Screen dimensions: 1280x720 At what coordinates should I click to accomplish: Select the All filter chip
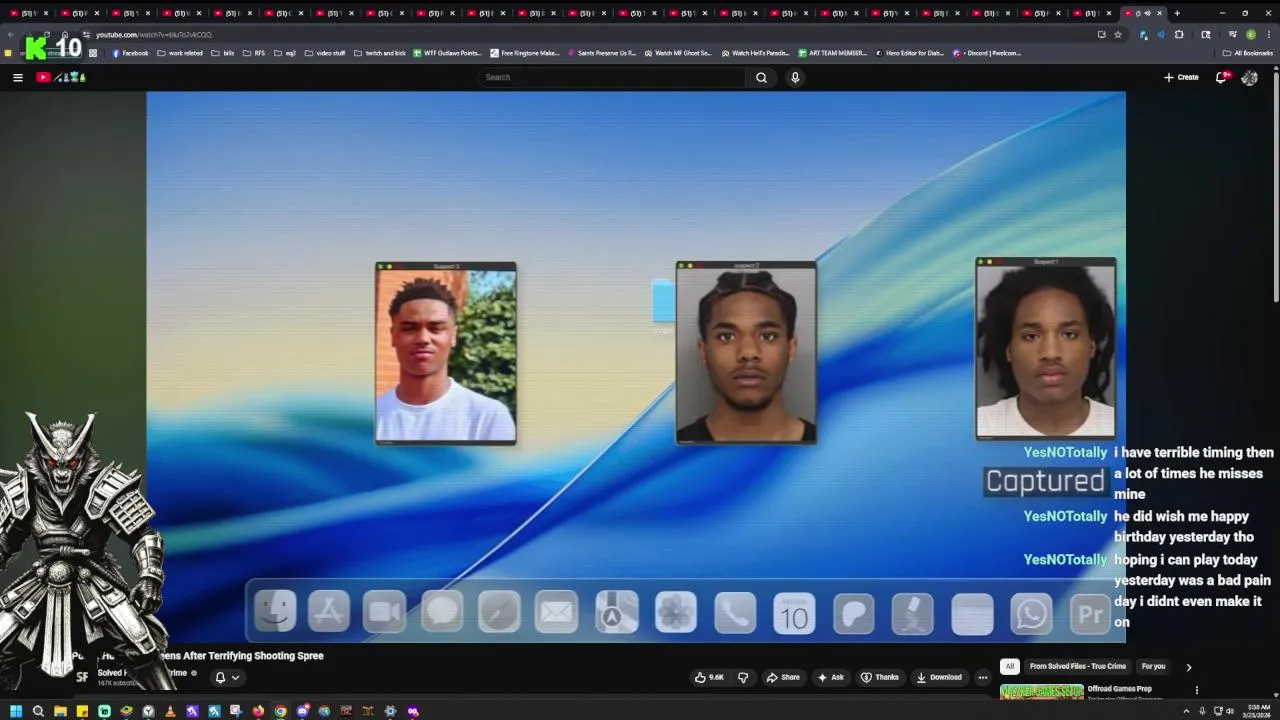pyautogui.click(x=1010, y=666)
